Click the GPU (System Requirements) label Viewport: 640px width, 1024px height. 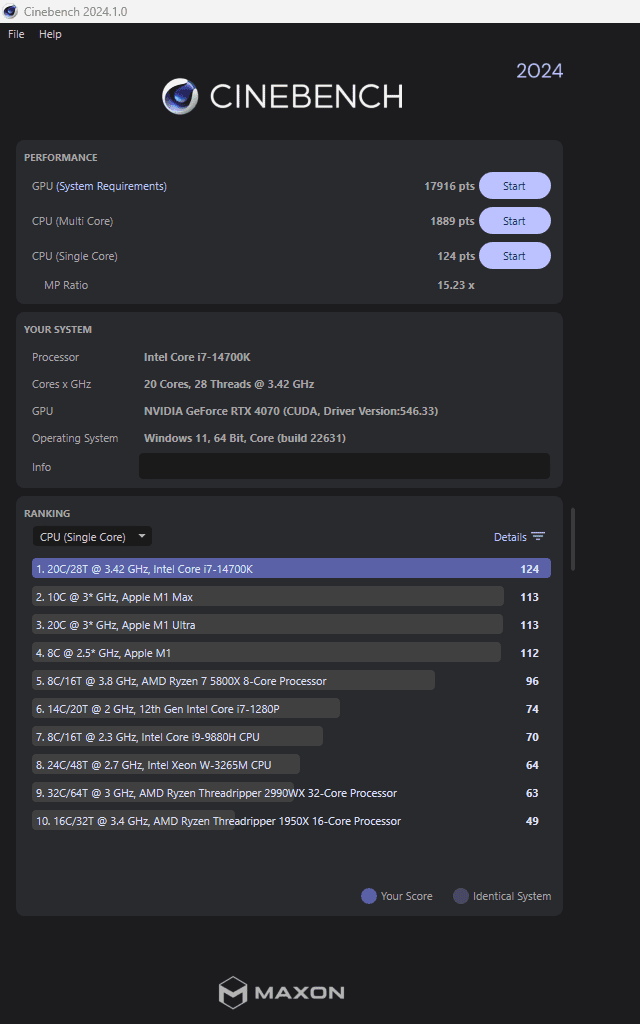99,186
